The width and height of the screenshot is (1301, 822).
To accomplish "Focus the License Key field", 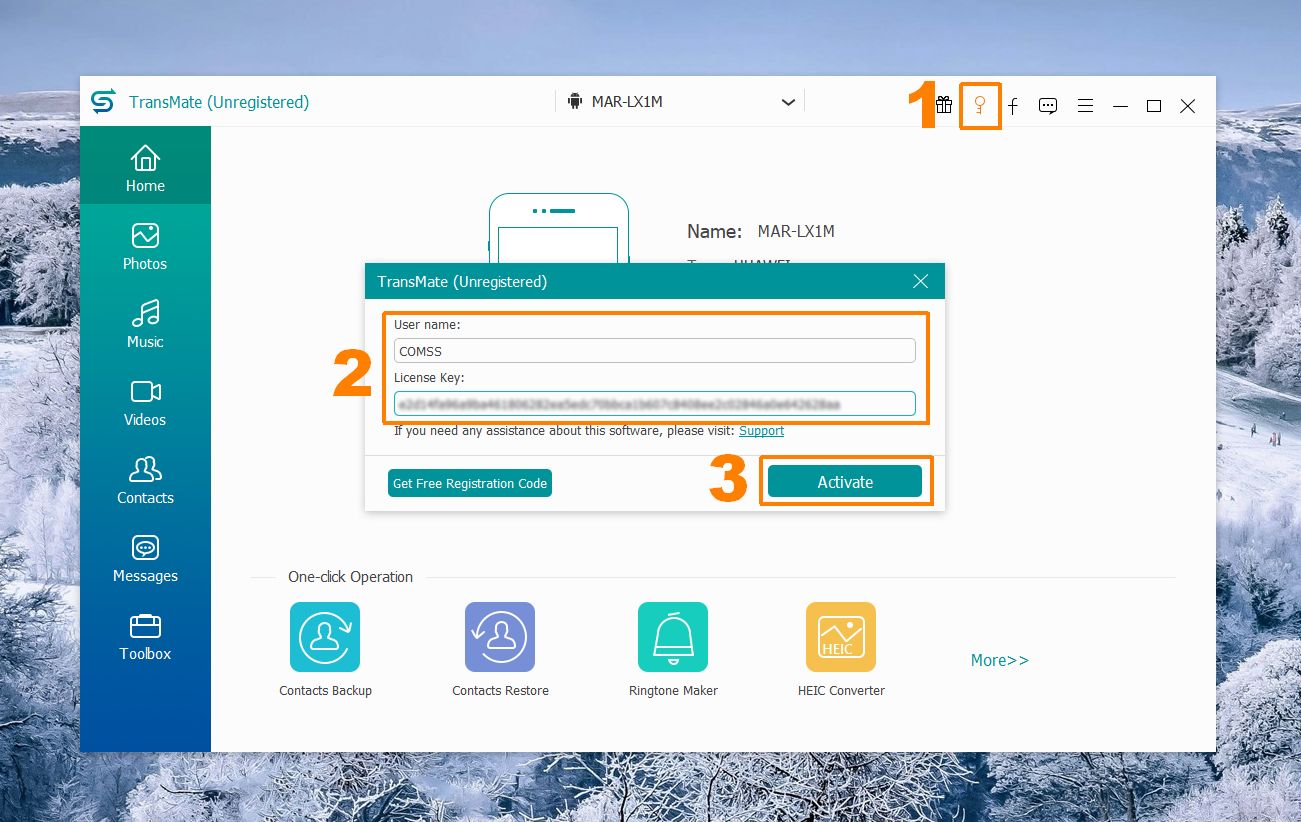I will click(x=655, y=403).
